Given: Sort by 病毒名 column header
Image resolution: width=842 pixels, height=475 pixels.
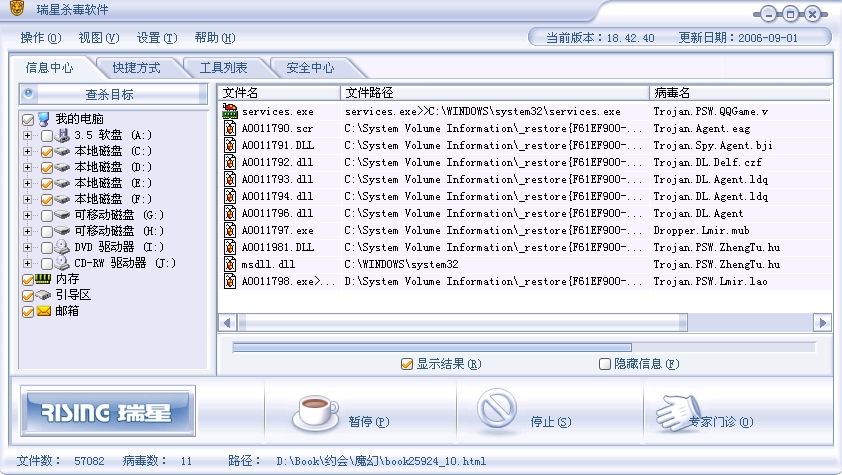Looking at the screenshot, I should pos(739,93).
